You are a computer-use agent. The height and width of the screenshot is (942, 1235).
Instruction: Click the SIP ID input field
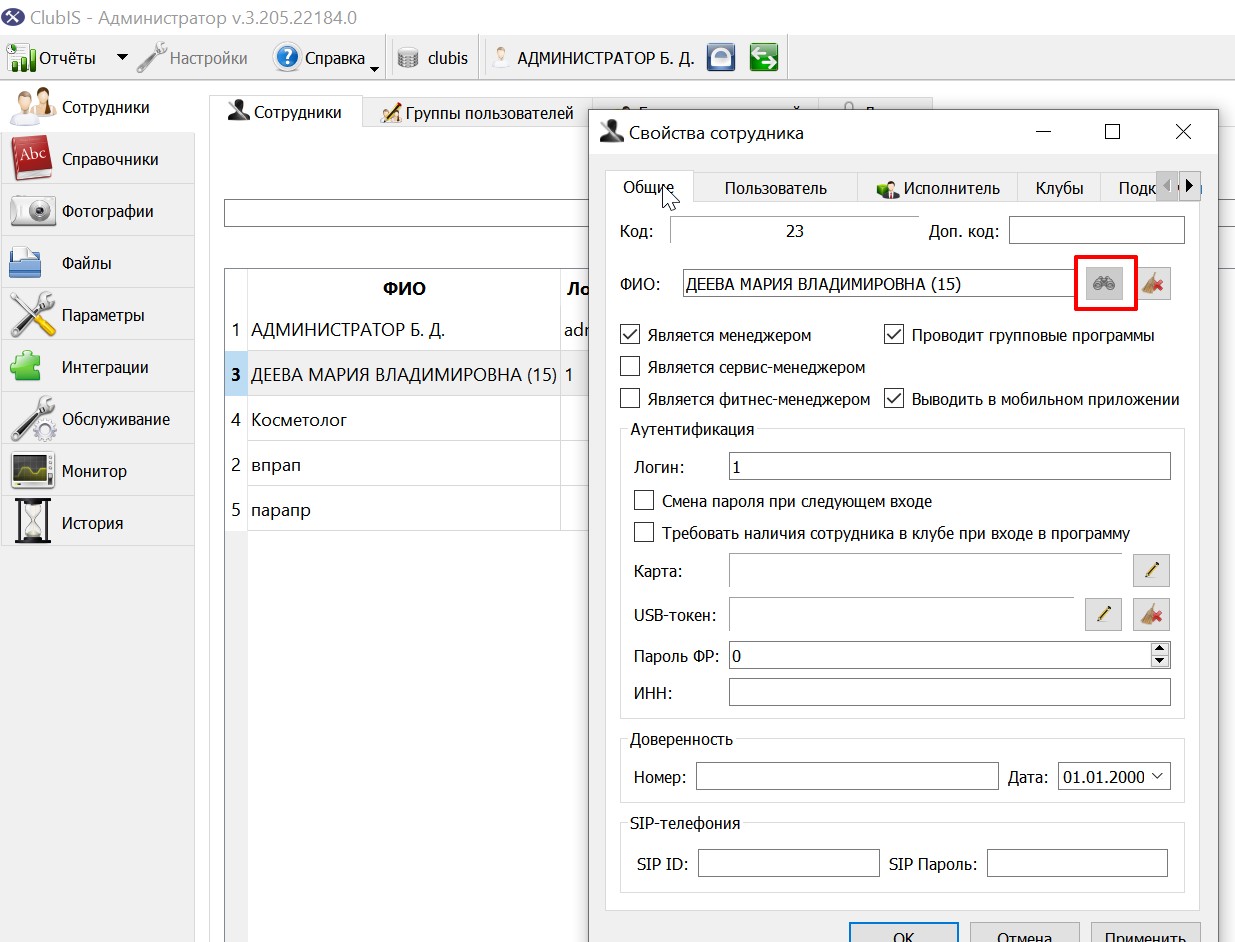[x=788, y=863]
